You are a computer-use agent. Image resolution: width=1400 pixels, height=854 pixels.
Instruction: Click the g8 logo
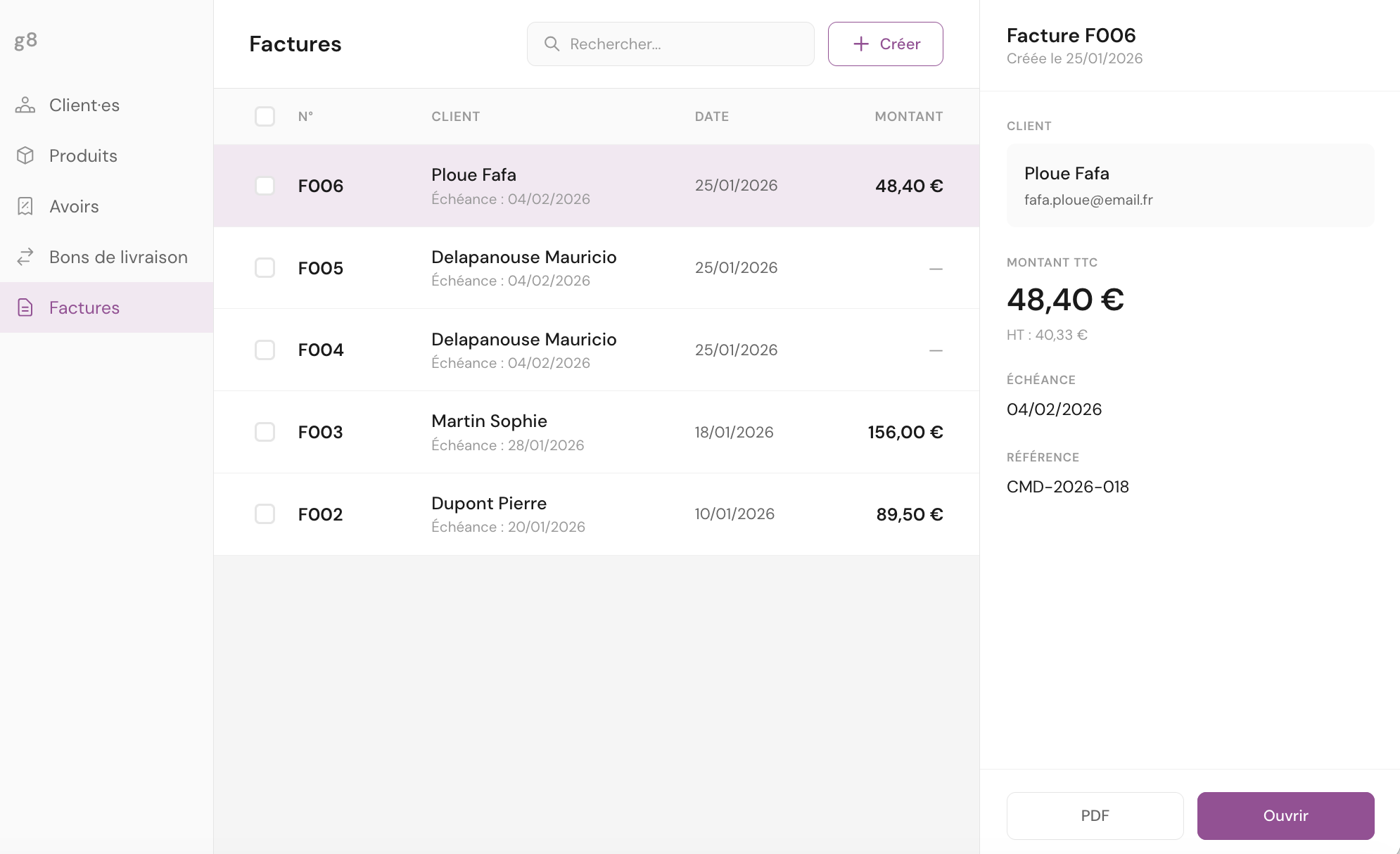tap(26, 41)
